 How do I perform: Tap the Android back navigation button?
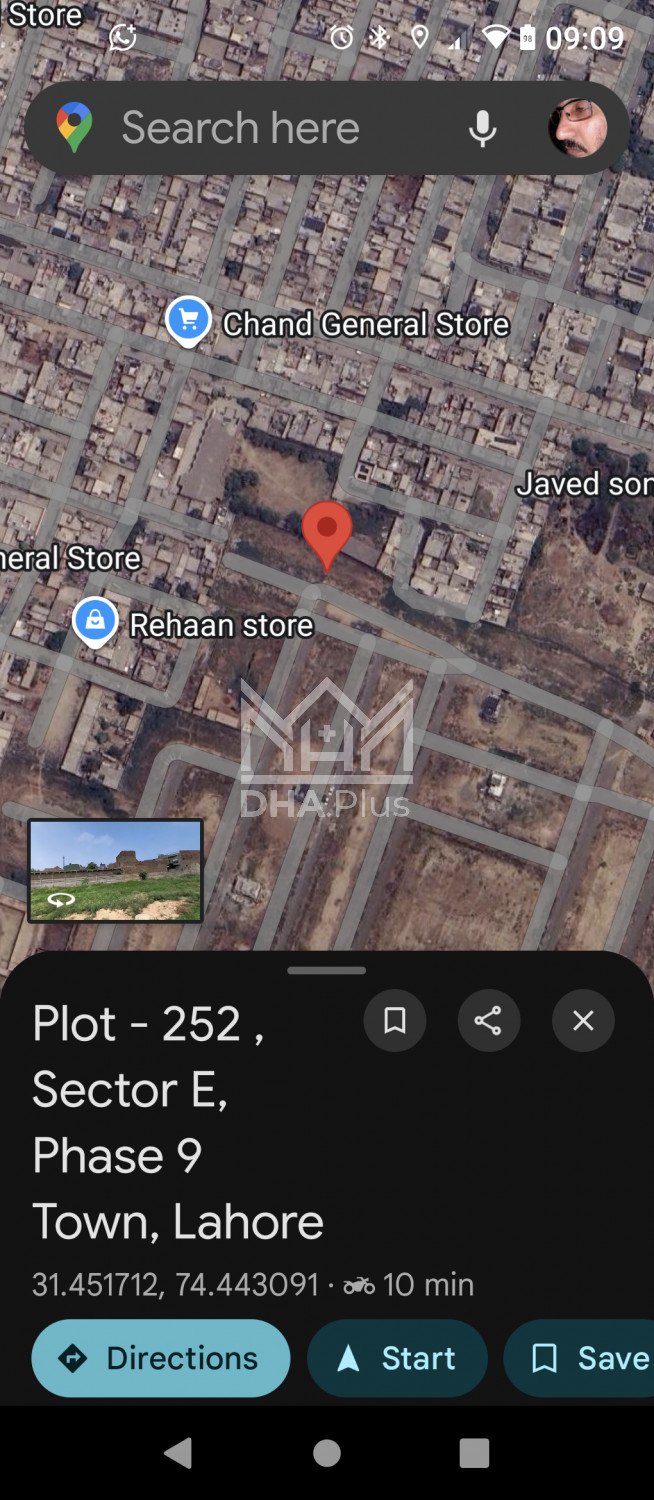click(178, 1453)
